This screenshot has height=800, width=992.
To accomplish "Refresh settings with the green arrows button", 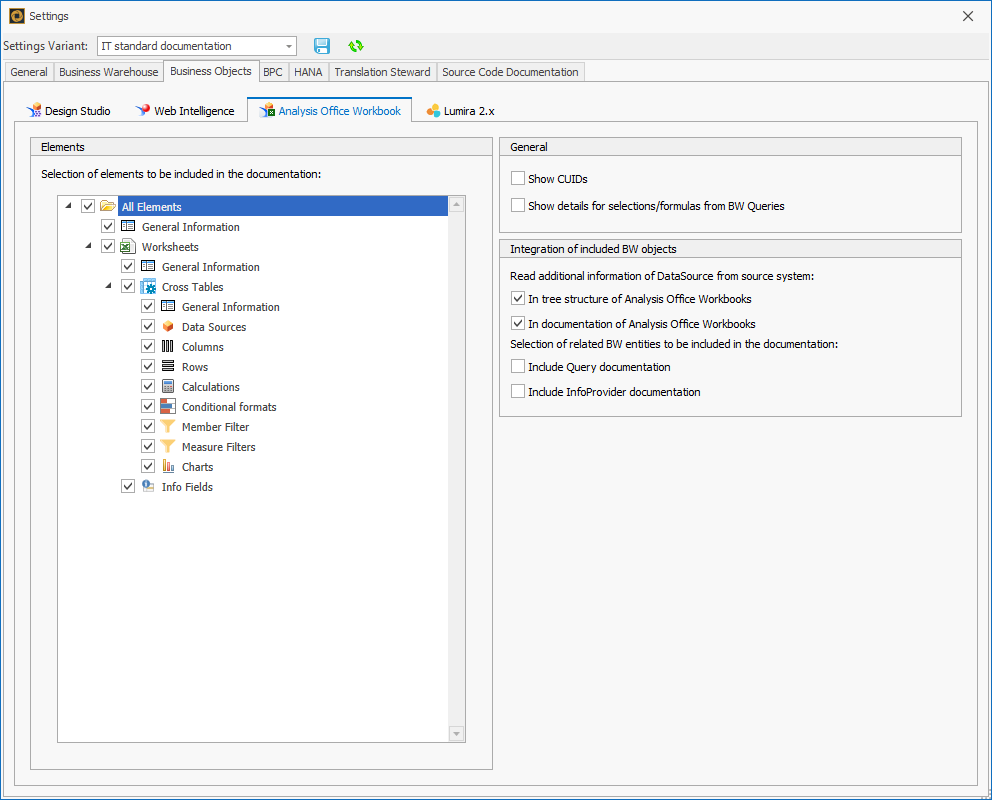I will (355, 45).
